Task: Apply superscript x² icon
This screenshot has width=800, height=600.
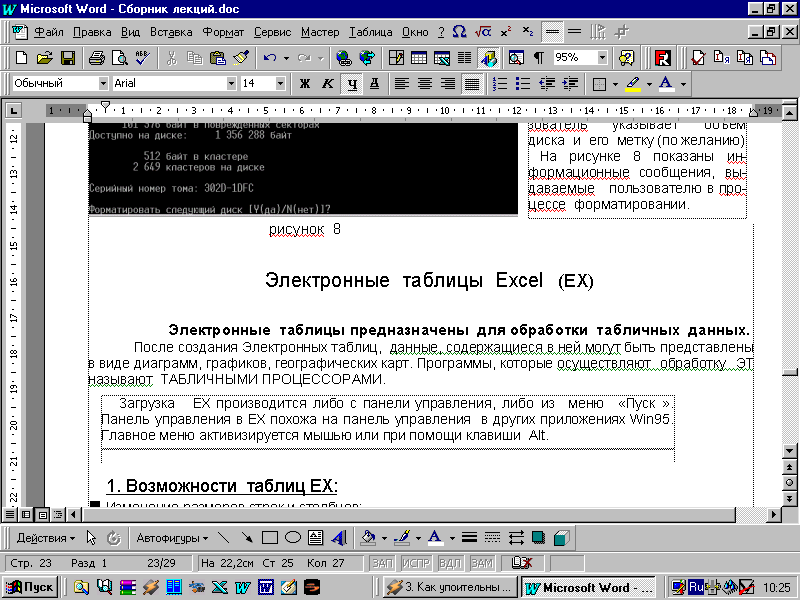Action: point(506,32)
